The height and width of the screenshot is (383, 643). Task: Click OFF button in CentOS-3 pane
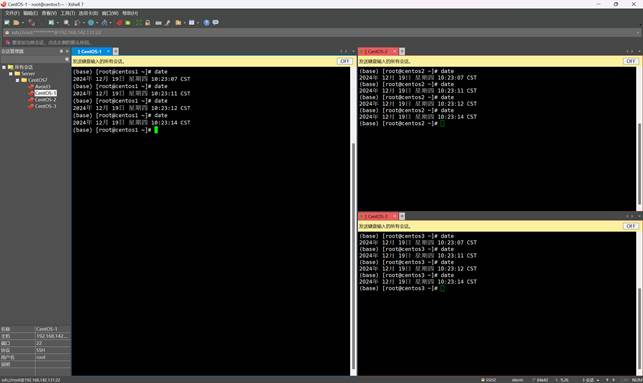(631, 226)
